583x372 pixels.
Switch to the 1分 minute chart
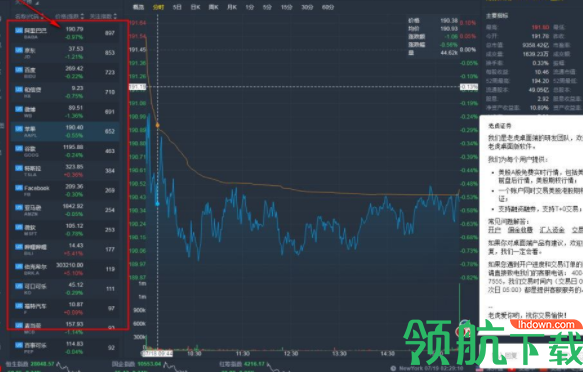[249, 7]
